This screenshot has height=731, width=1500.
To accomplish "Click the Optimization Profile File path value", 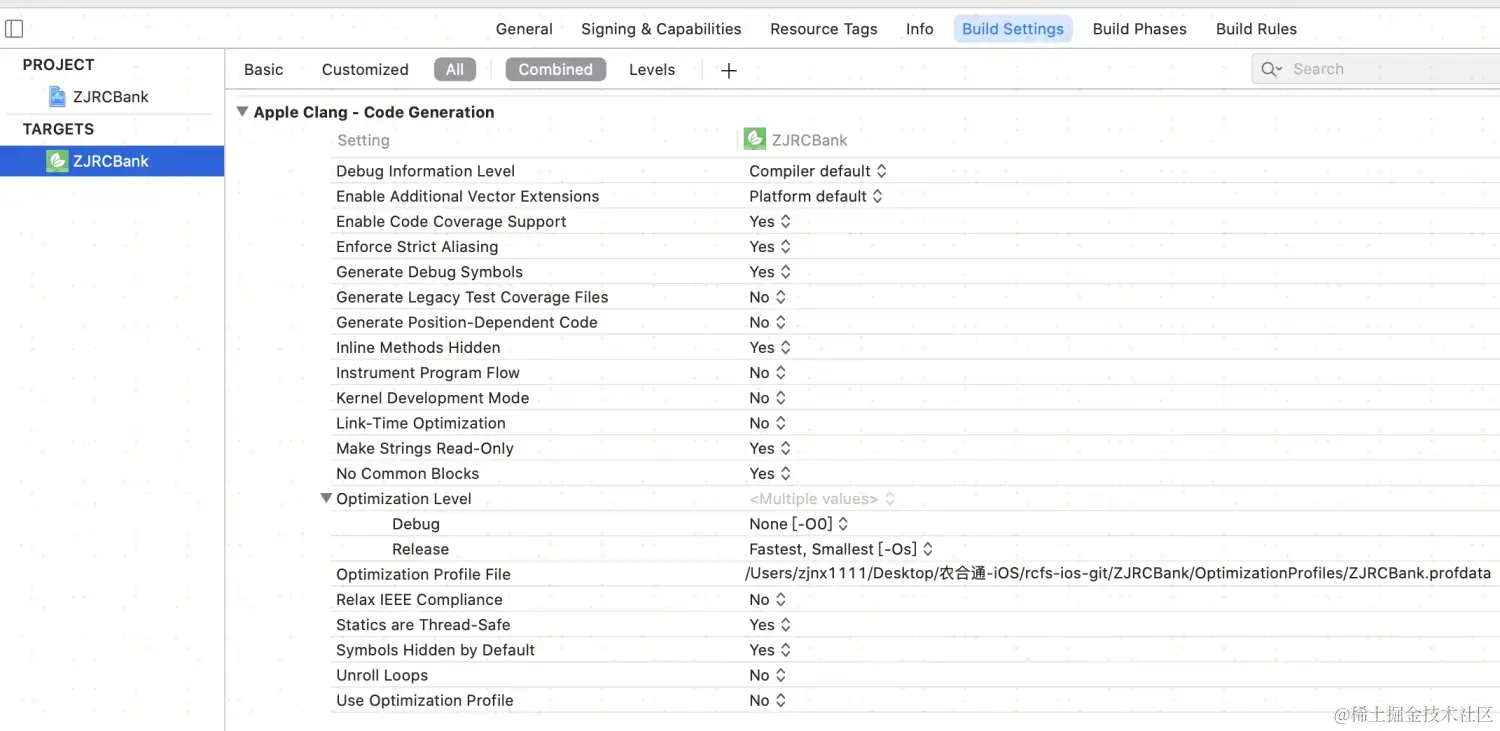I will click(x=1118, y=574).
